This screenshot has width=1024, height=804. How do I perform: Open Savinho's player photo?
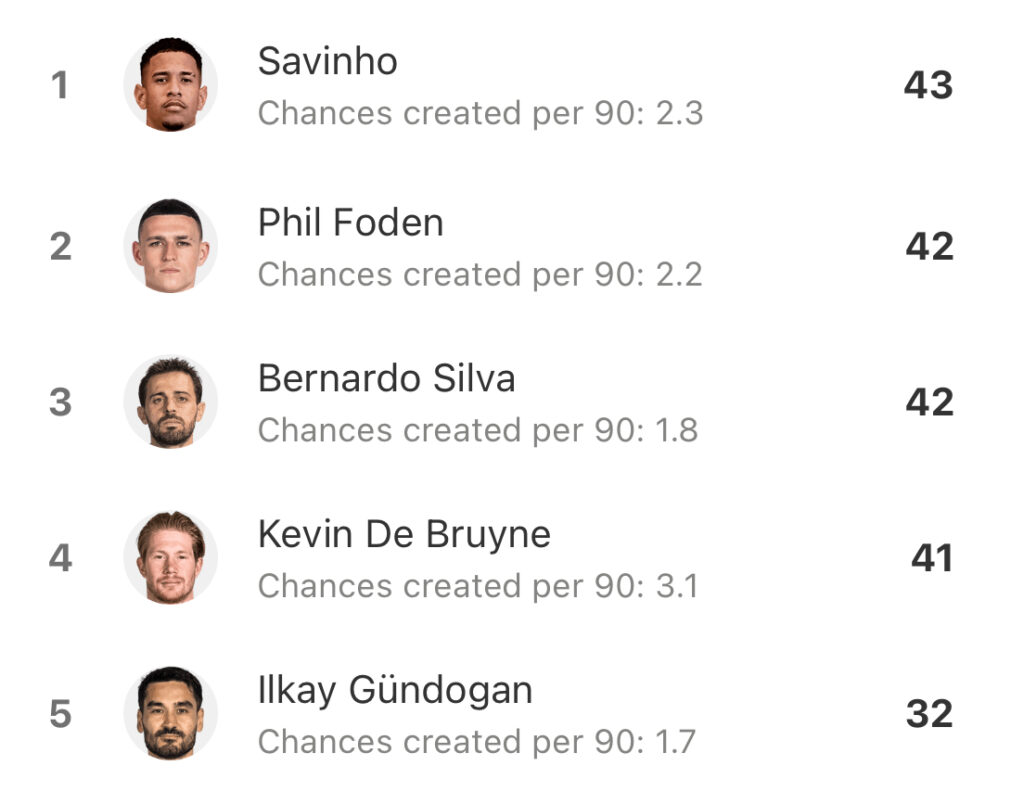point(170,84)
